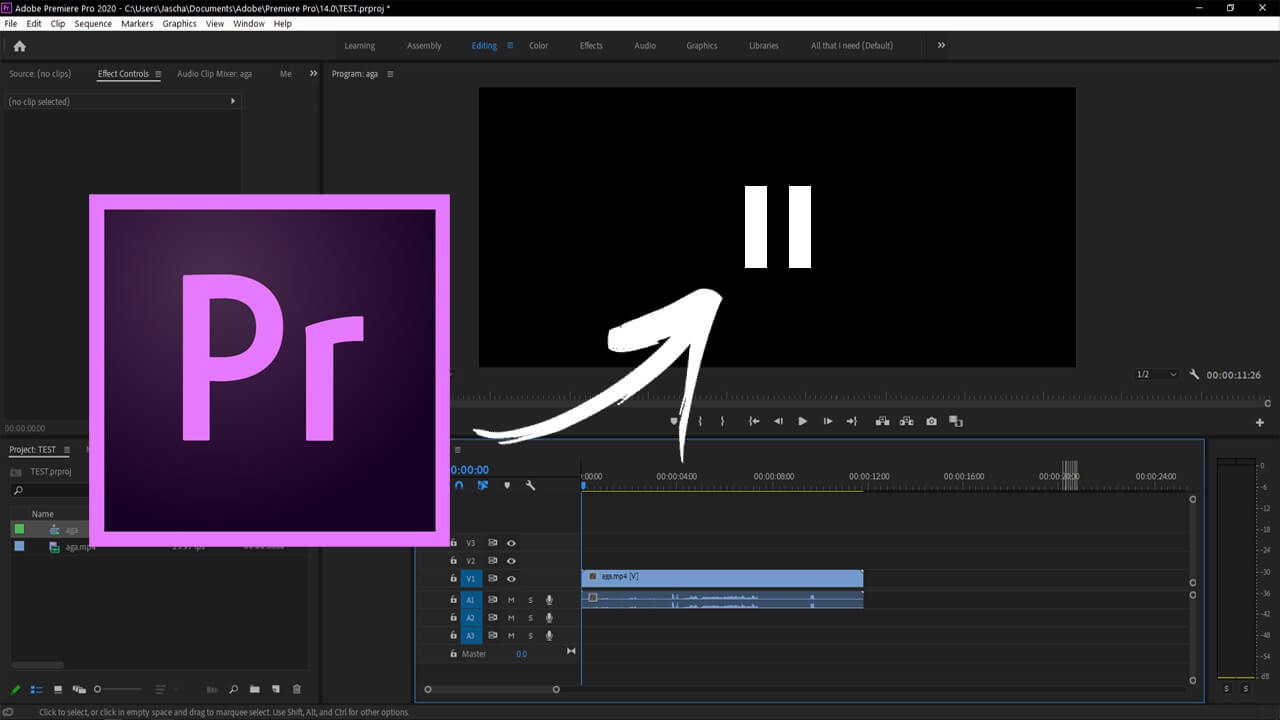
Task: Export Frame camera icon
Action: pyautogui.click(x=931, y=422)
